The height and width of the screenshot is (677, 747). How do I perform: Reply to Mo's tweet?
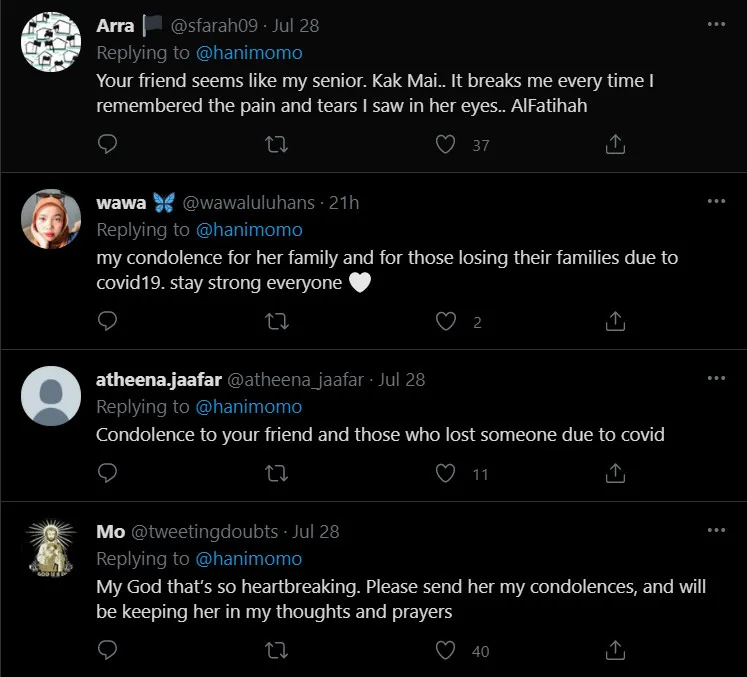(107, 650)
